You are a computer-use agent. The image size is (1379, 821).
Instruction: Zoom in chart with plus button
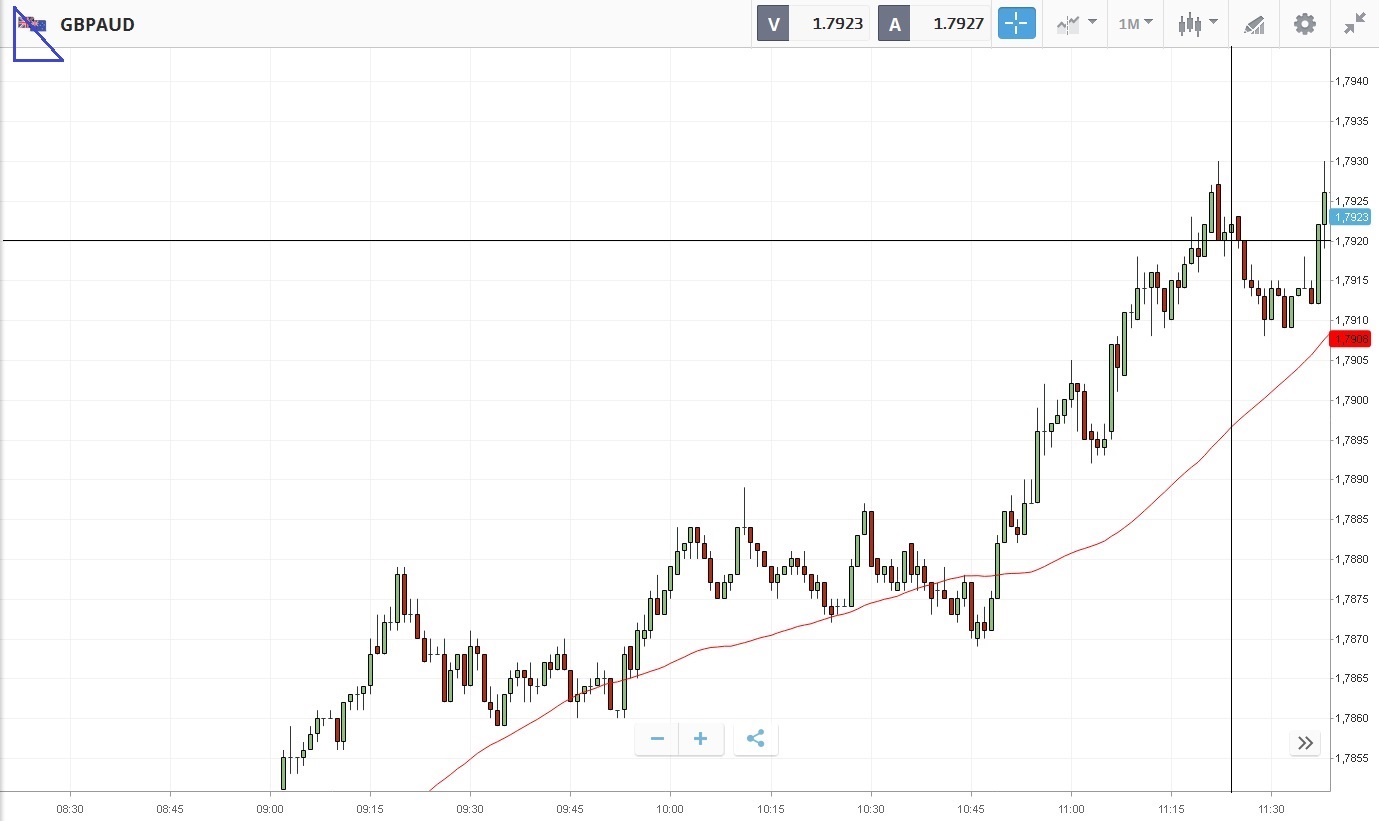[x=701, y=739]
